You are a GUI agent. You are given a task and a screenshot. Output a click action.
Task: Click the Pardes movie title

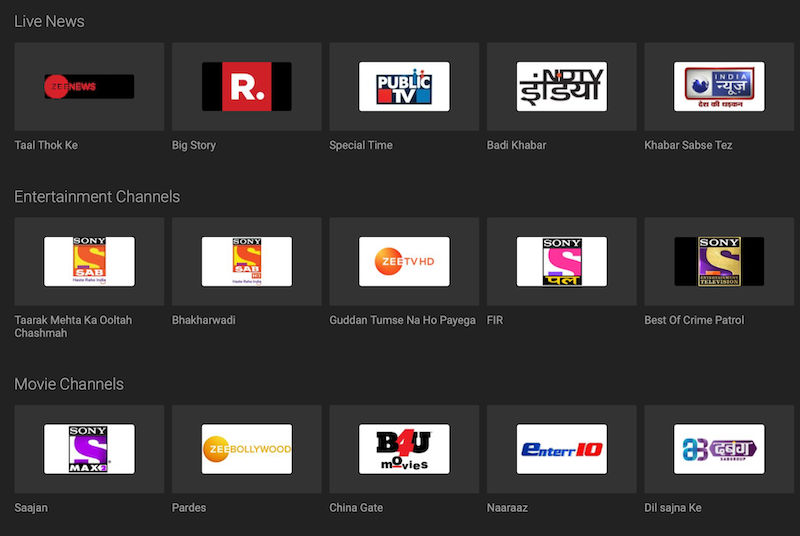189,508
